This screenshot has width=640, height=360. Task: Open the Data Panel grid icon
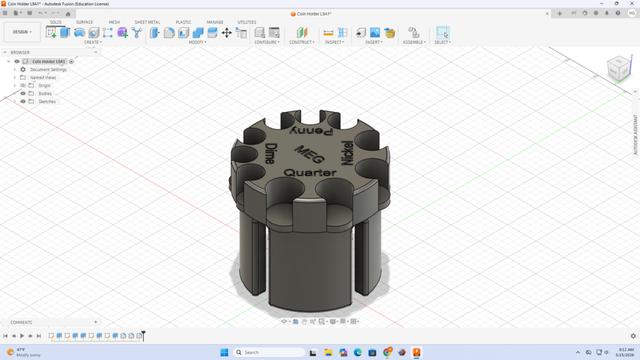point(5,13)
